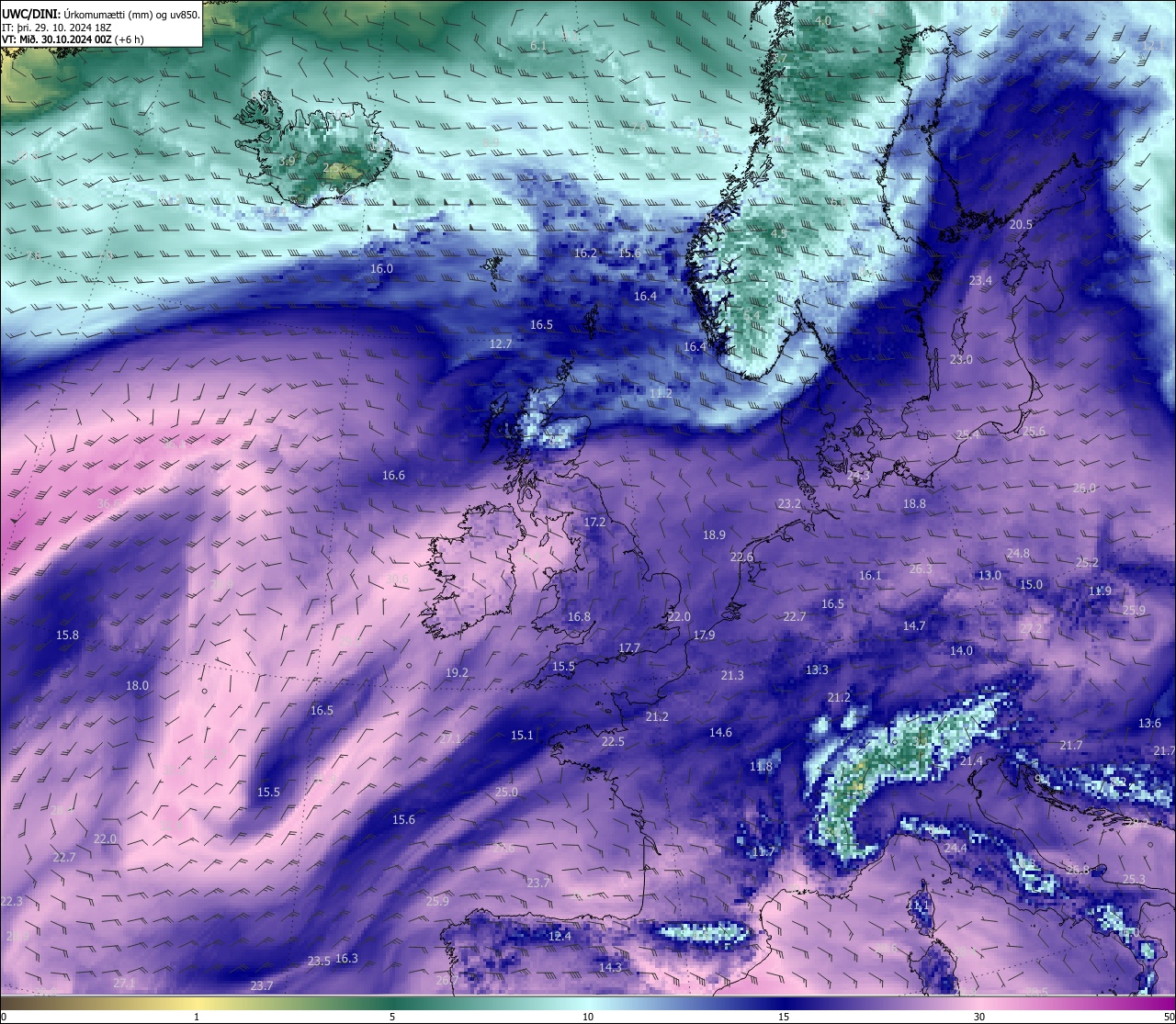Select the 25.0 value in the Bay of Biscay
Screen dimensions: 1176x1024
click(506, 792)
